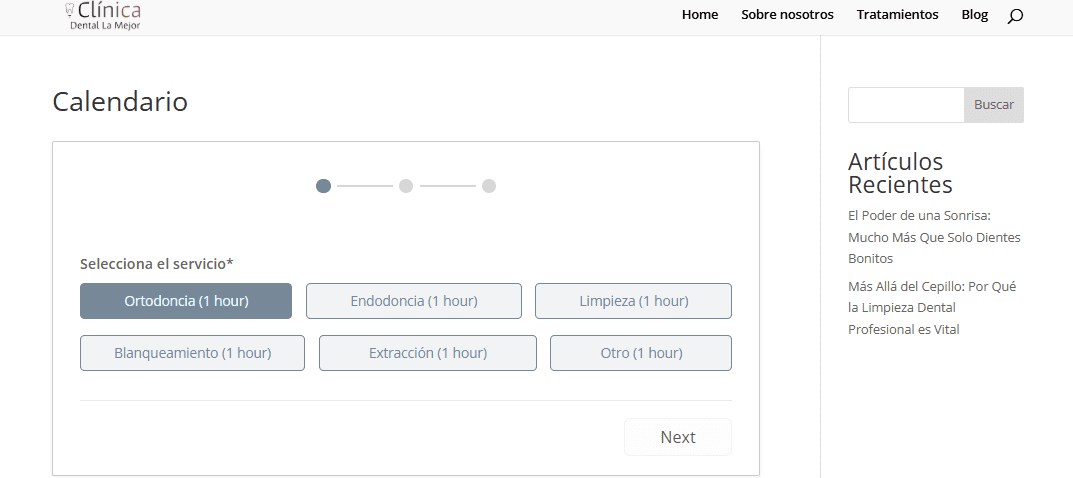Open article El Poder de una Sonrisa

(934, 236)
